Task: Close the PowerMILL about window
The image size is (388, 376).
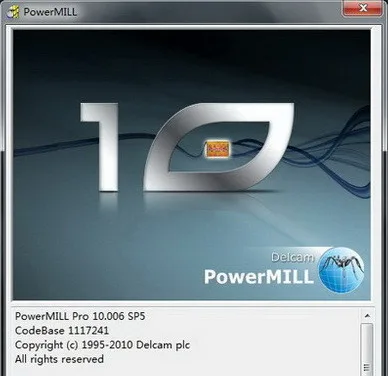Action: tap(363, 8)
